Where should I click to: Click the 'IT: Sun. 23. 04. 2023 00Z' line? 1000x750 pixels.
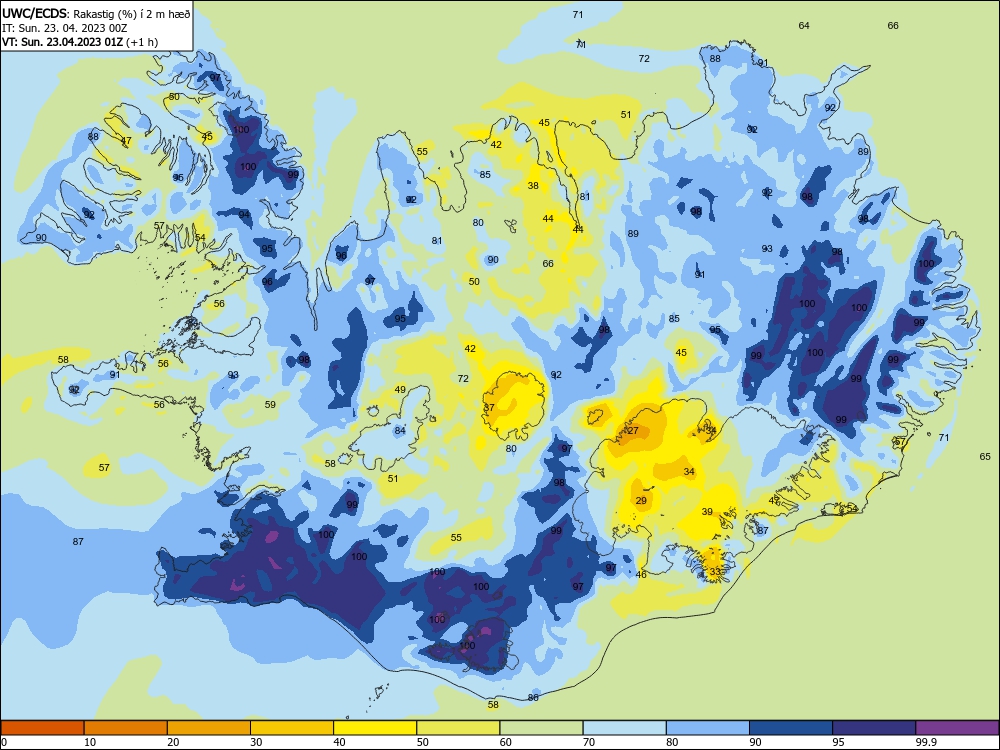(x=64, y=28)
